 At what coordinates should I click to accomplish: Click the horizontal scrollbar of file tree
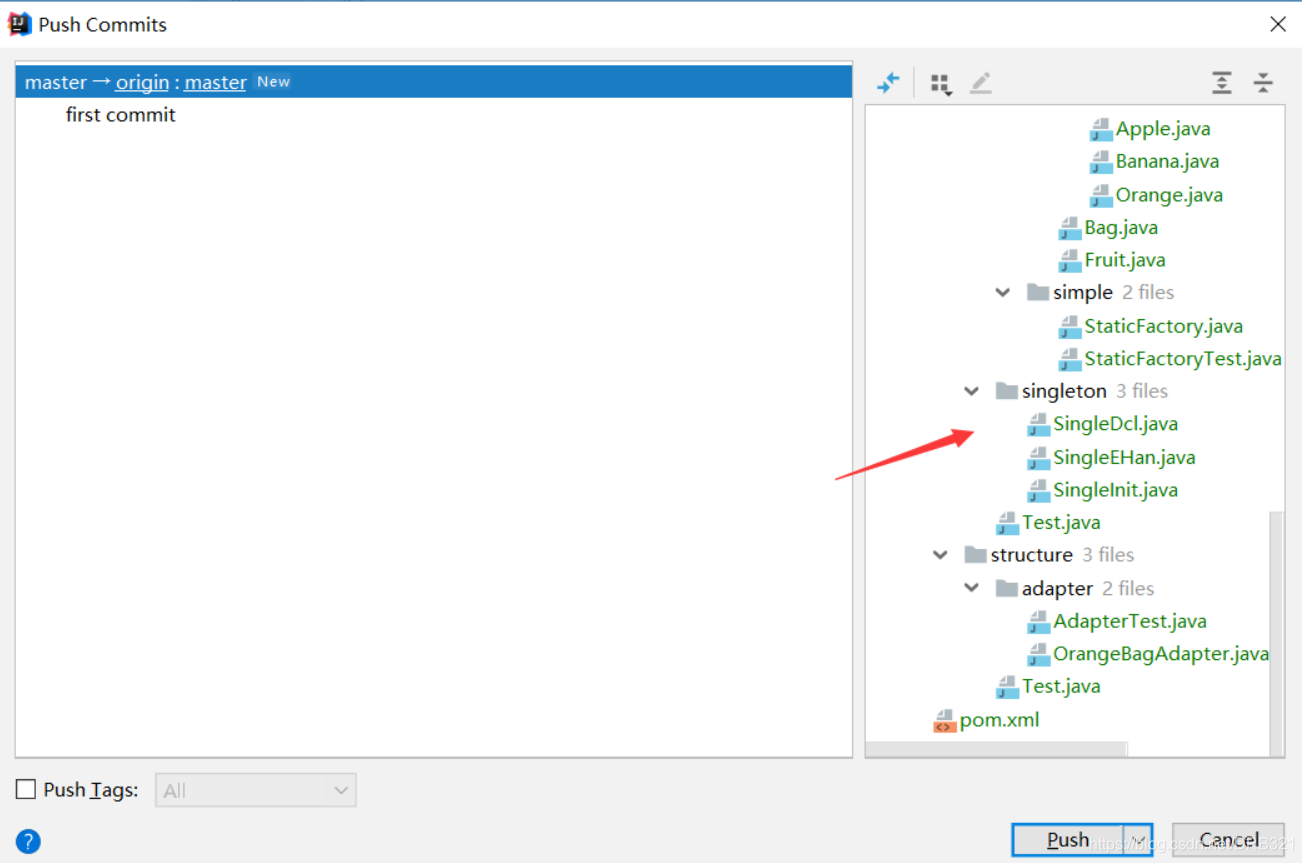[996, 749]
